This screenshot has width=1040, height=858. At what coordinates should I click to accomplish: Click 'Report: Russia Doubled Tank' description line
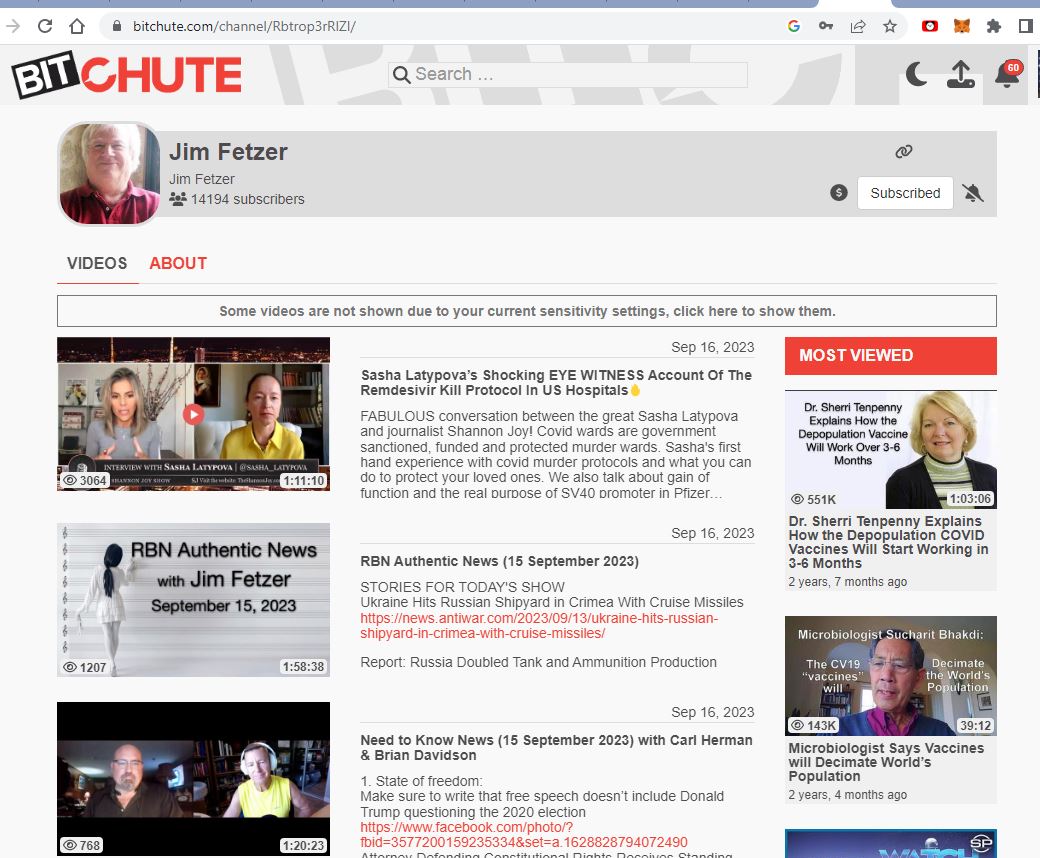(539, 662)
